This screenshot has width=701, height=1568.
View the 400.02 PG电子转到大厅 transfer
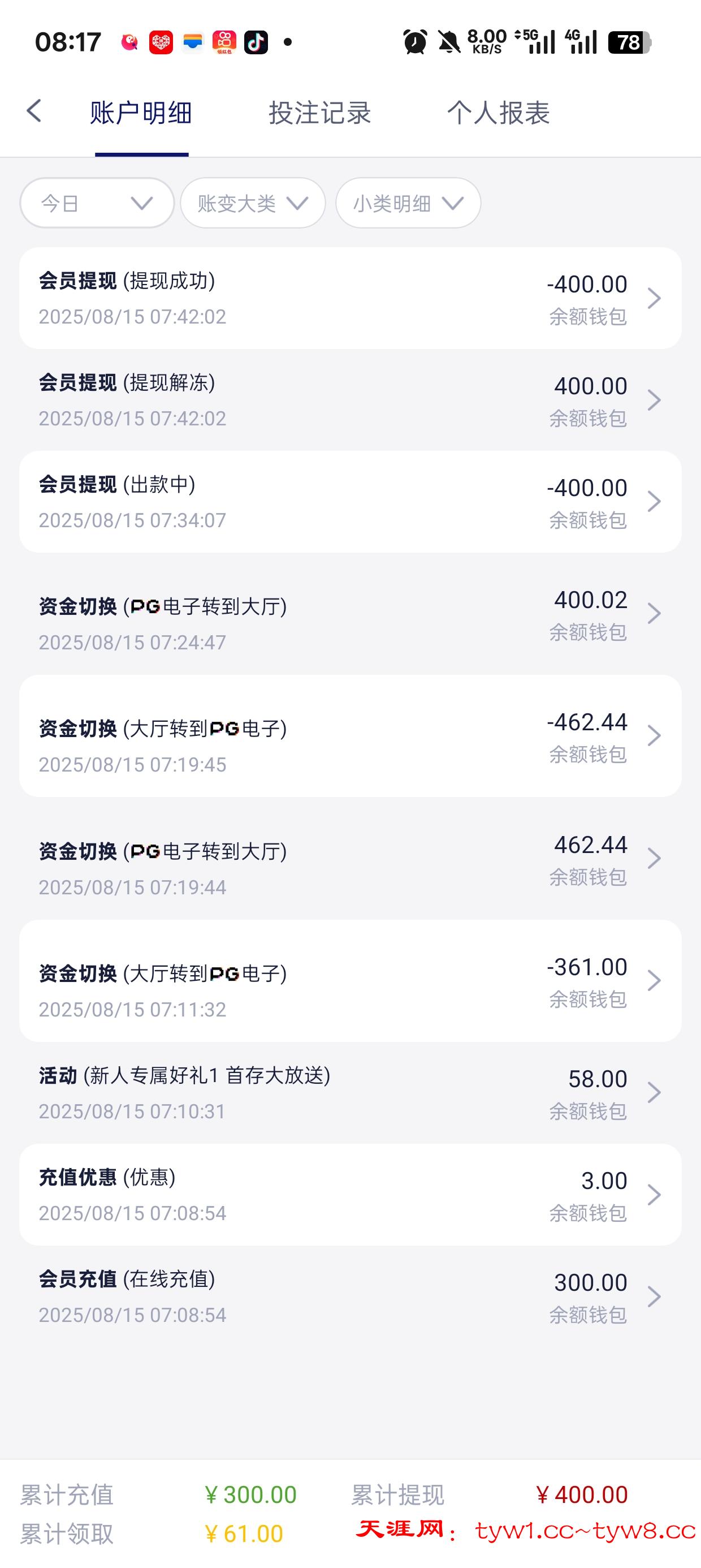[350, 614]
